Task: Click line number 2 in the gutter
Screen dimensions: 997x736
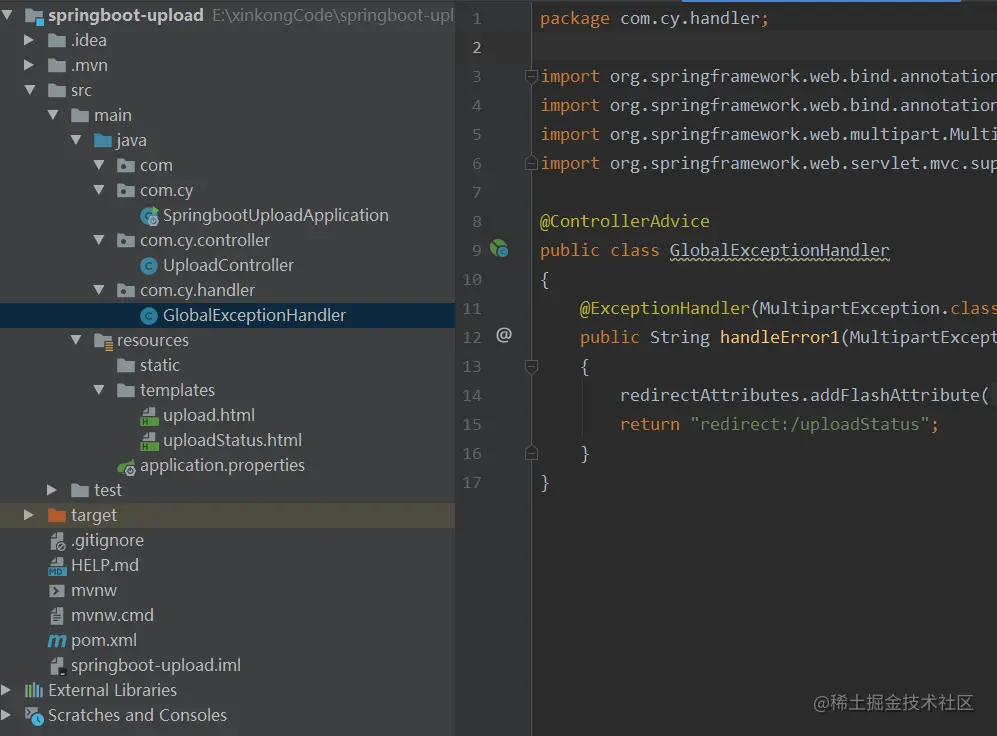Action: tap(476, 48)
